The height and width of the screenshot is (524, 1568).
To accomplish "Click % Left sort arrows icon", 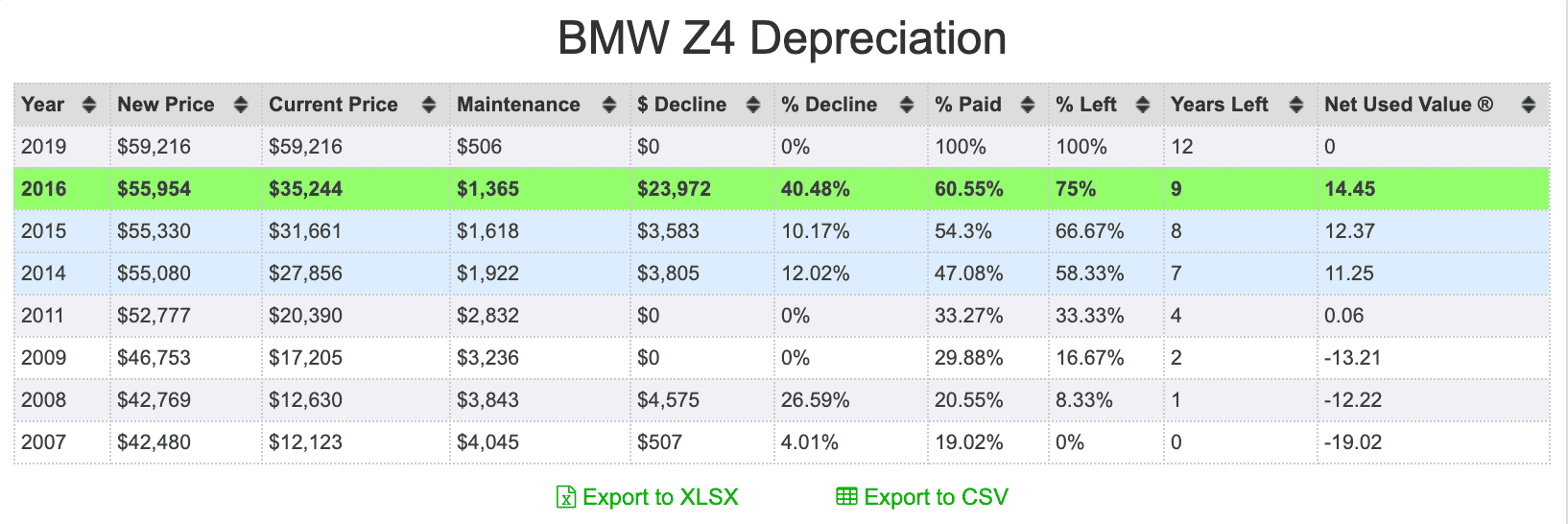I will point(1143,105).
